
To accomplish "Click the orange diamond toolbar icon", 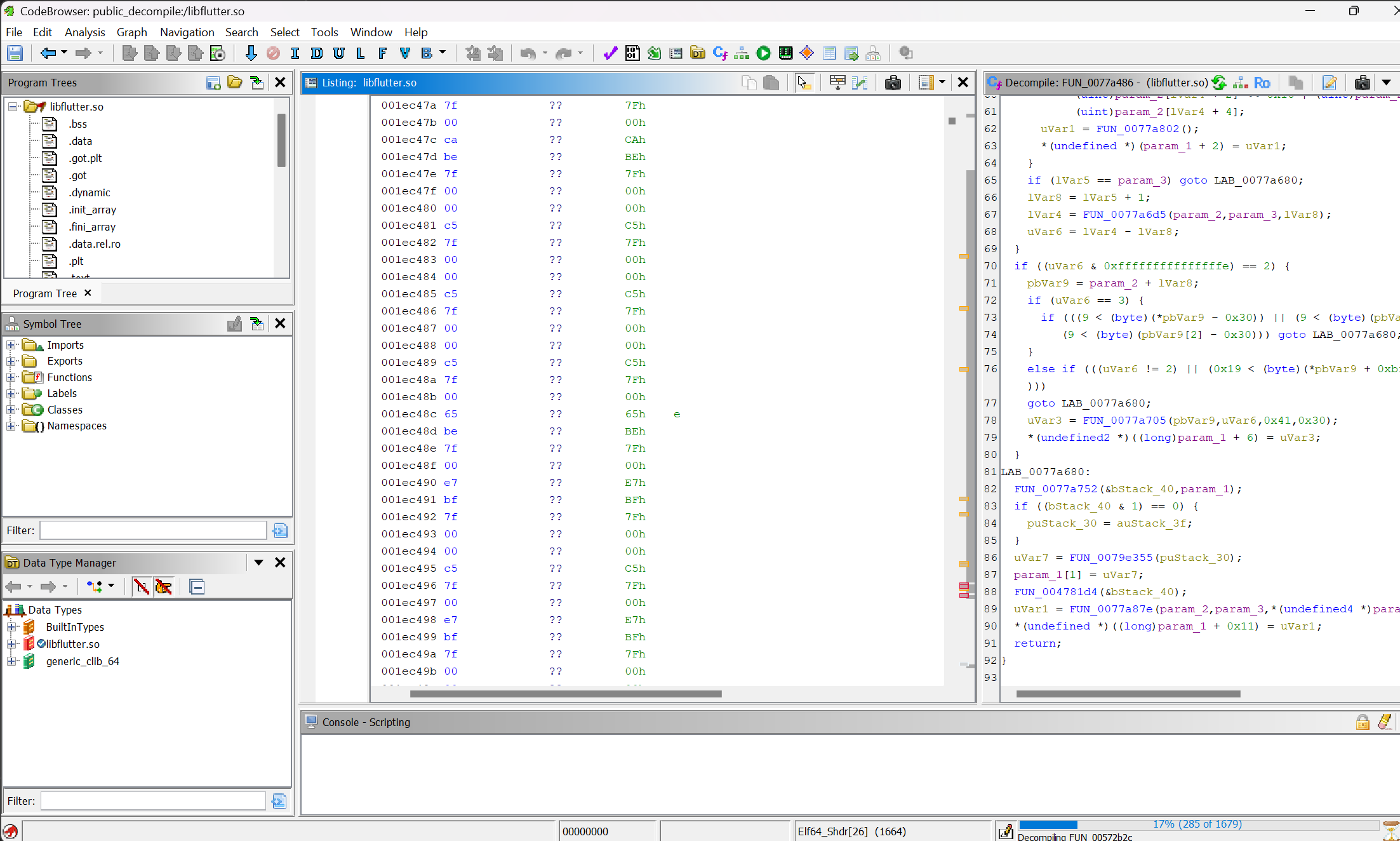I will (x=807, y=53).
